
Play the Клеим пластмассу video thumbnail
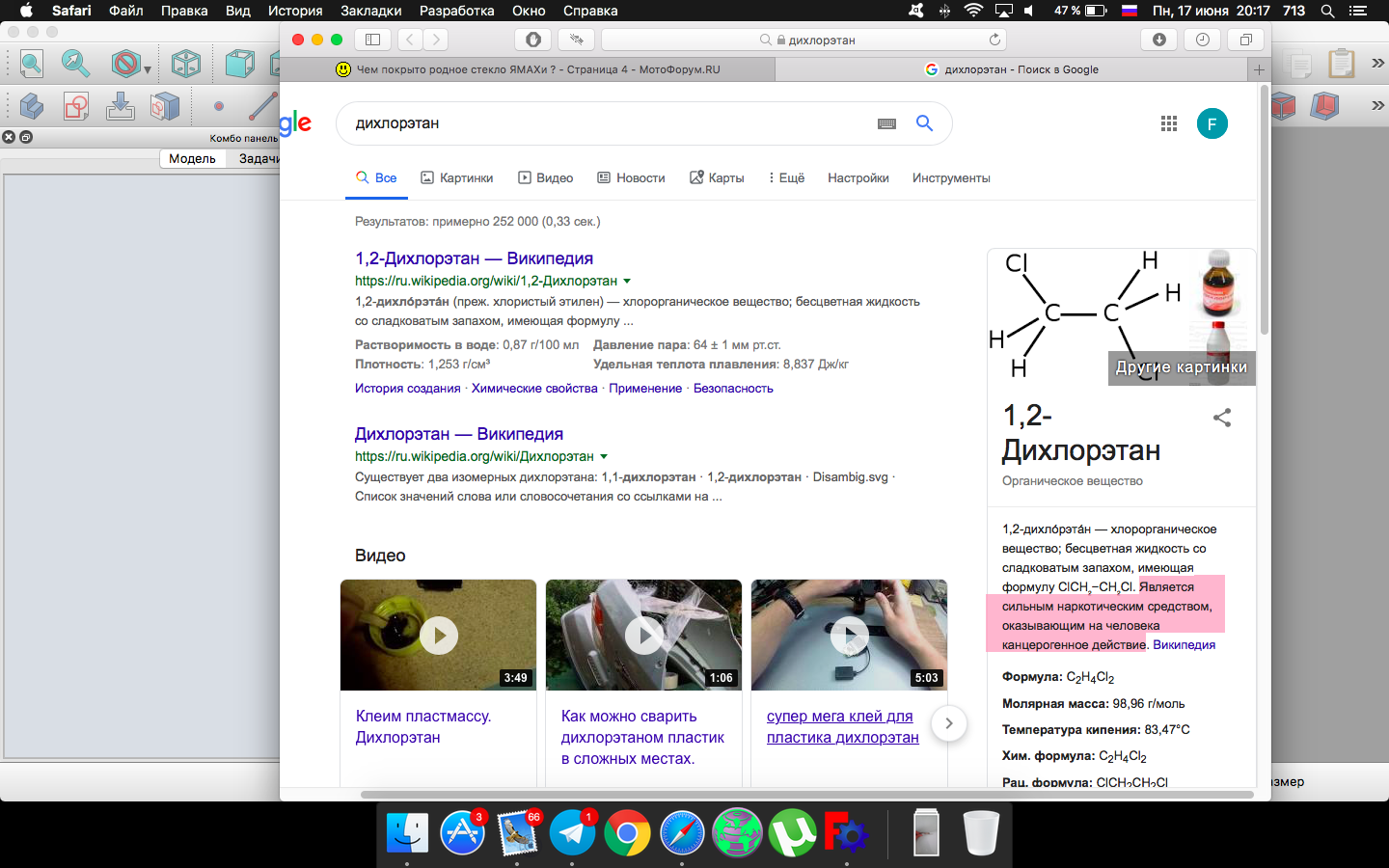439,636
